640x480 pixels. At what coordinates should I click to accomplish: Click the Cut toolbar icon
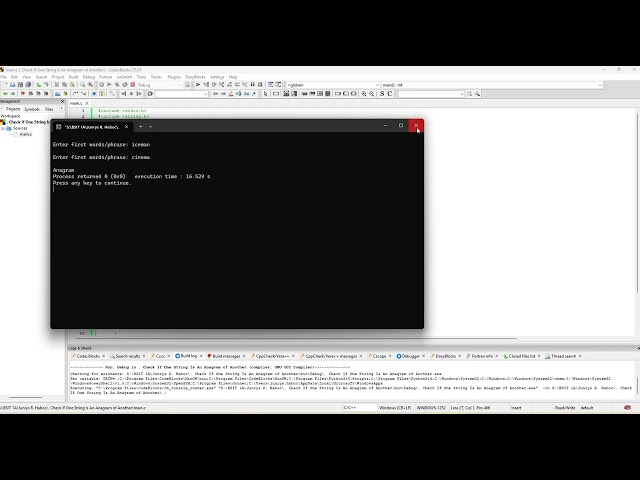[57, 84]
